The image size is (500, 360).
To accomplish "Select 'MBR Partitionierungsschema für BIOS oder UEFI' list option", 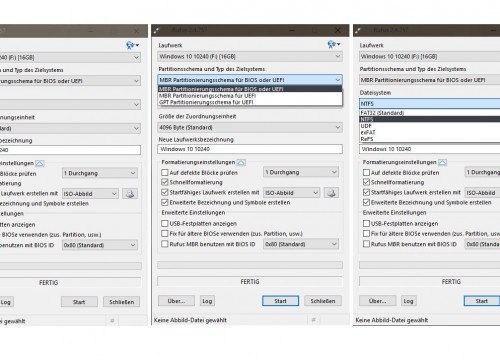I will [250, 89].
